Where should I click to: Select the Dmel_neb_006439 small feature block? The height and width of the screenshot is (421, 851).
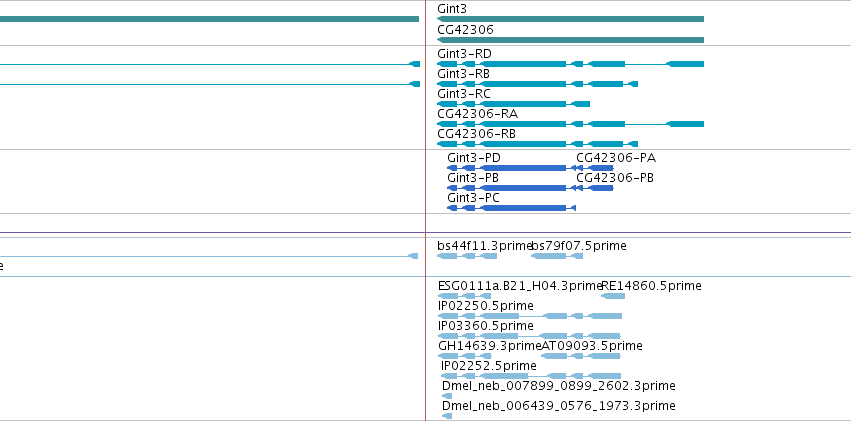[x=447, y=417]
